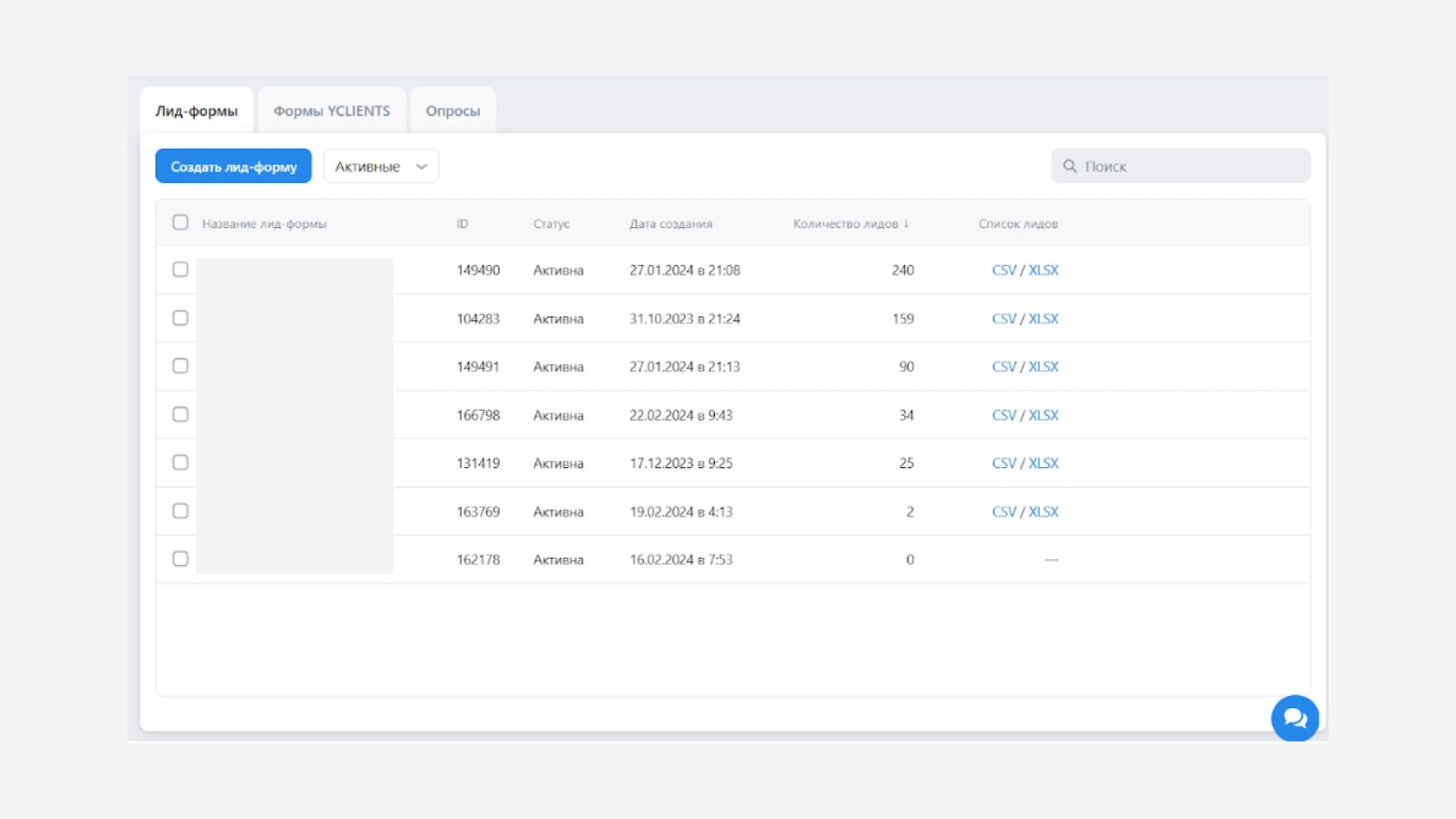1456x819 pixels.
Task: Open the chat support bubble icon
Action: [x=1295, y=718]
